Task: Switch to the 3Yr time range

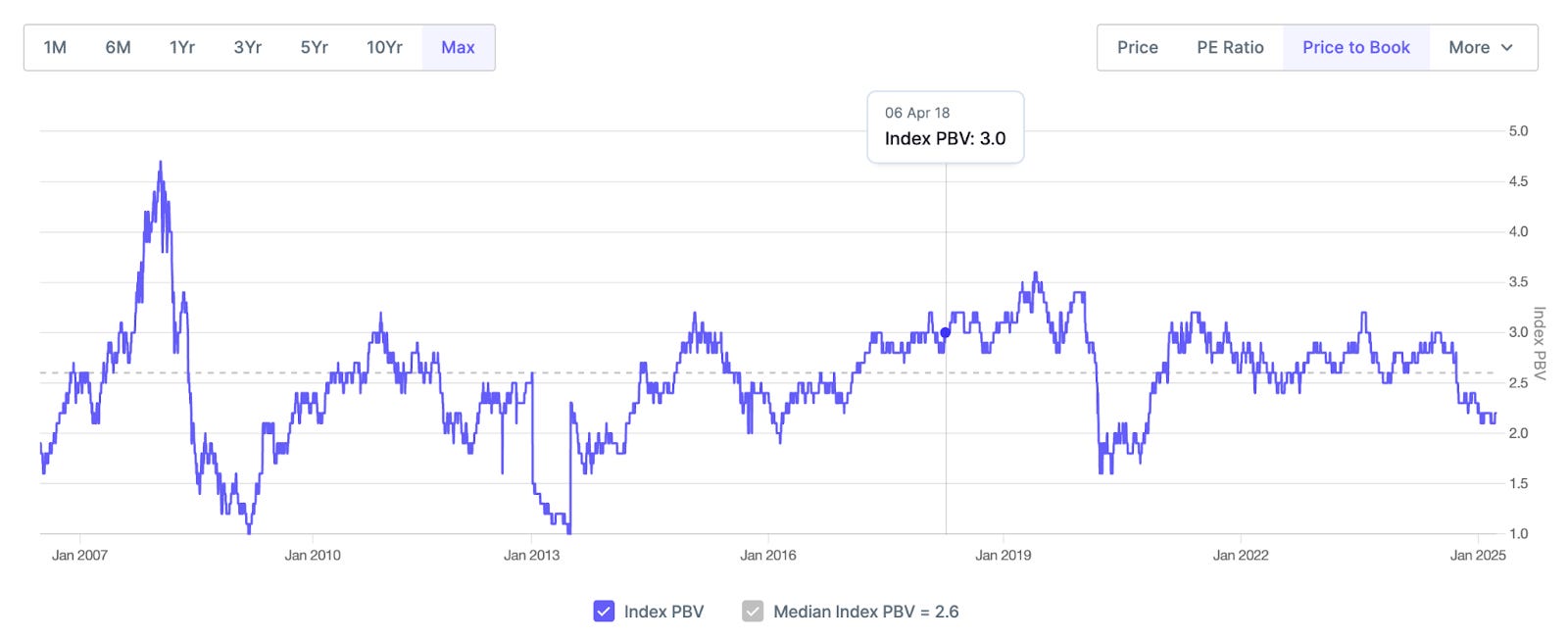Action: click(x=248, y=46)
